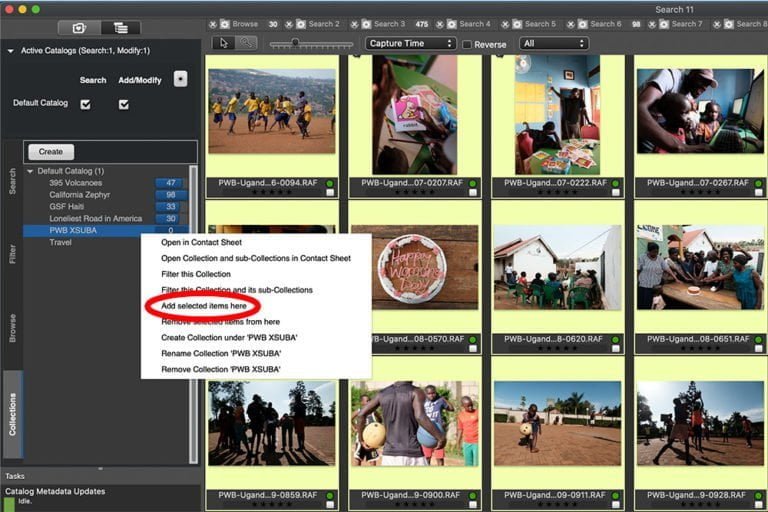Click the list panel icon at top left

tap(120, 28)
